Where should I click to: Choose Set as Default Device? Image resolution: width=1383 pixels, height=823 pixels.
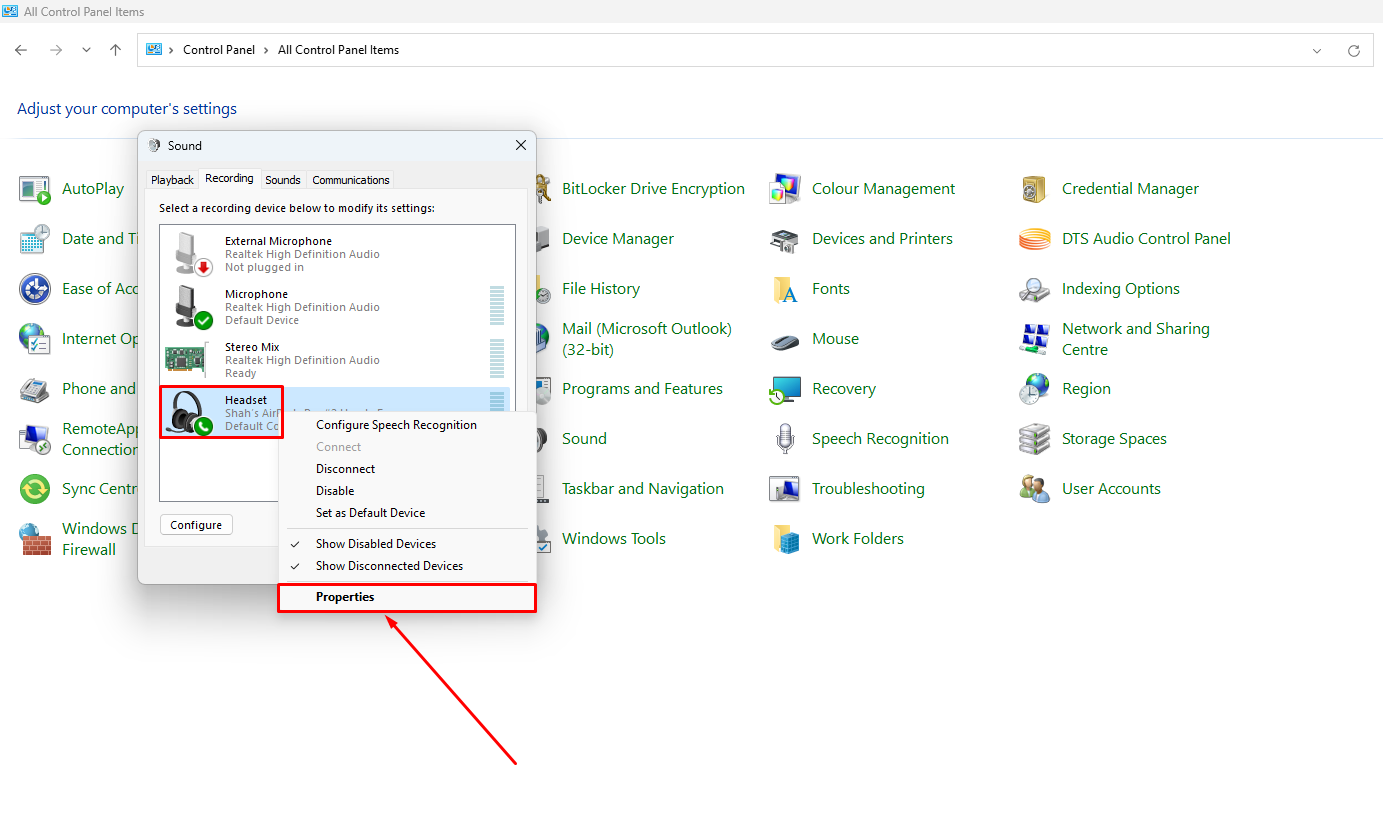pyautogui.click(x=370, y=513)
